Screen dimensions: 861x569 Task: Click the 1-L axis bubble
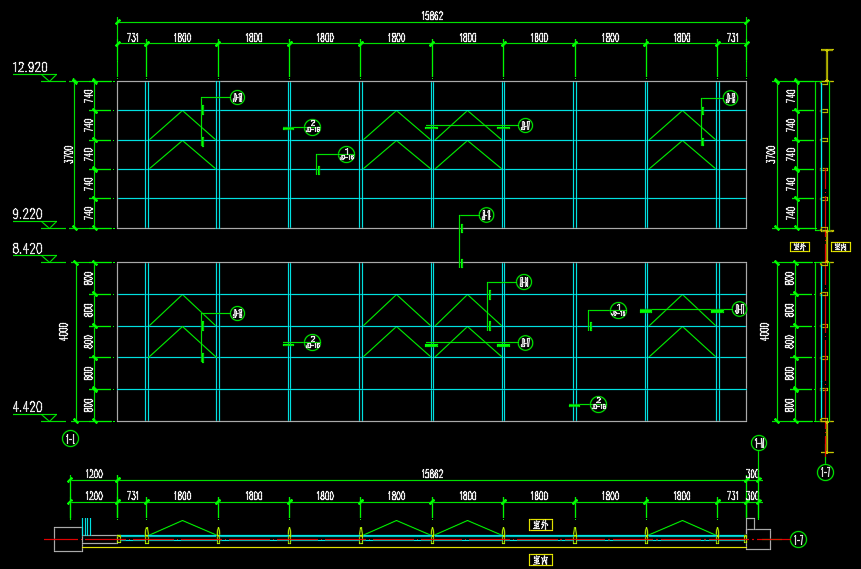click(x=71, y=438)
